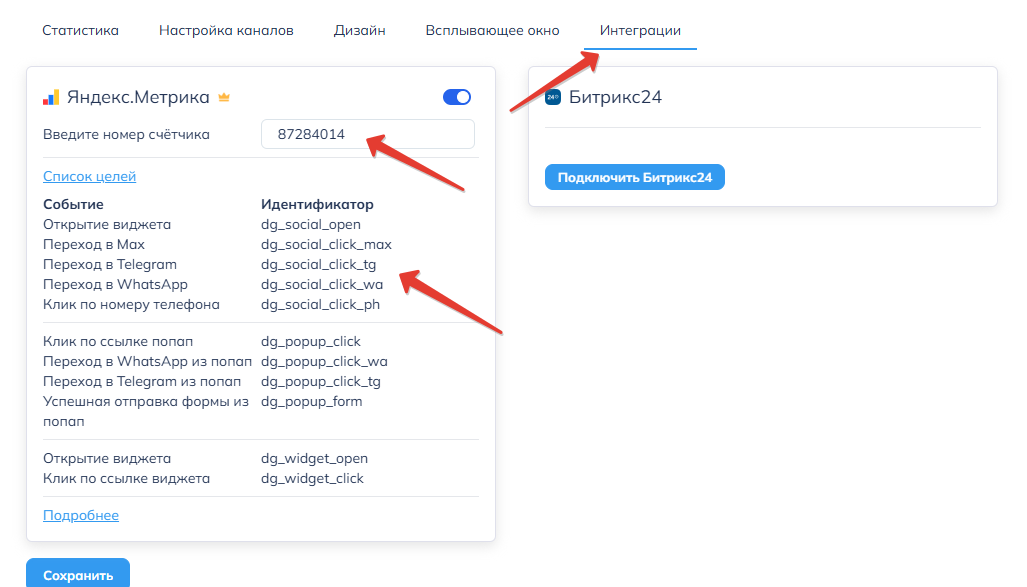Image resolution: width=1027 pixels, height=587 pixels.
Task: Click the dg_social_open identifier
Action: [x=310, y=225]
